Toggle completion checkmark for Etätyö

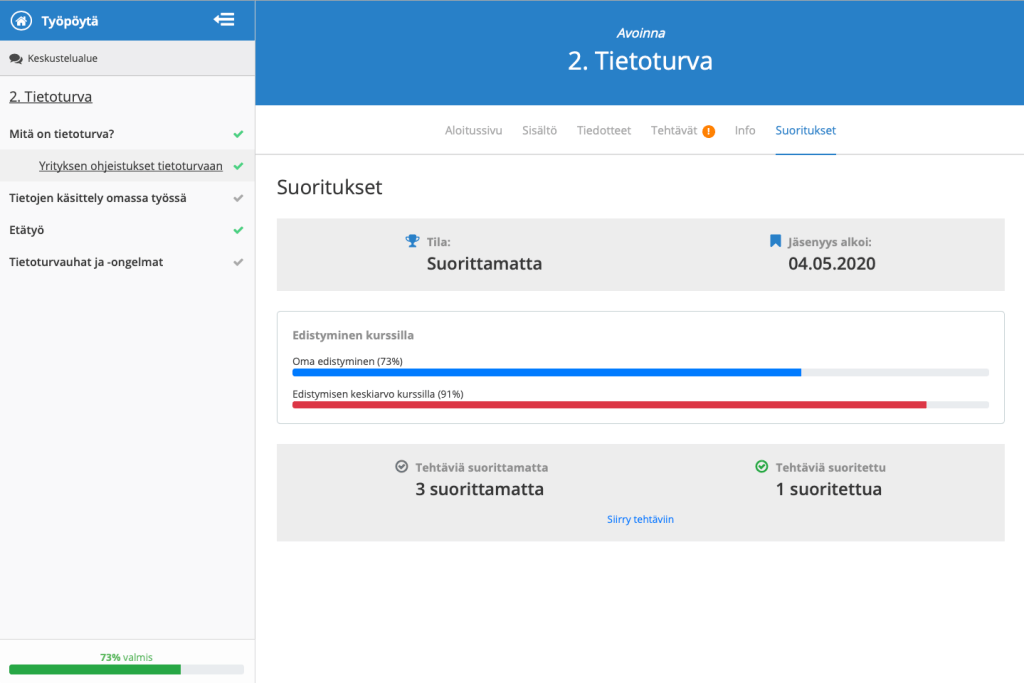point(238,230)
